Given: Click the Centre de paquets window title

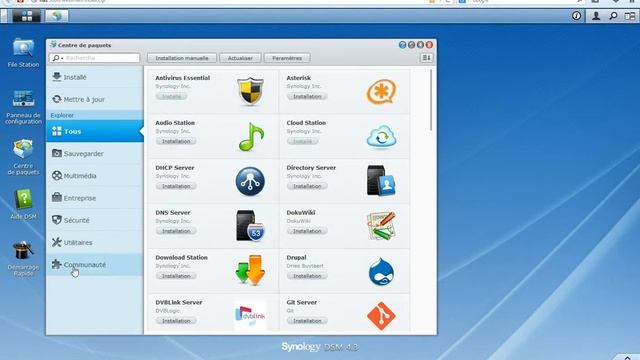Looking at the screenshot, I should 84,45.
